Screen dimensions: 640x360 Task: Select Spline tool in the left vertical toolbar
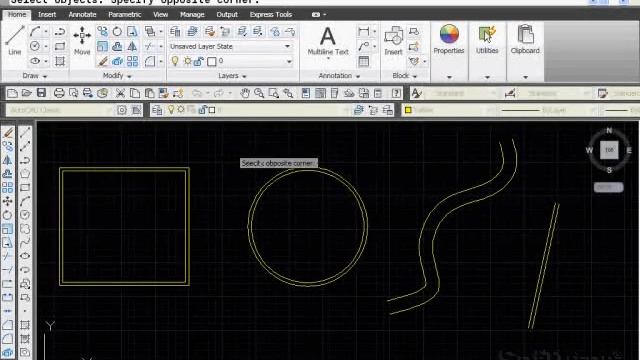[25, 242]
